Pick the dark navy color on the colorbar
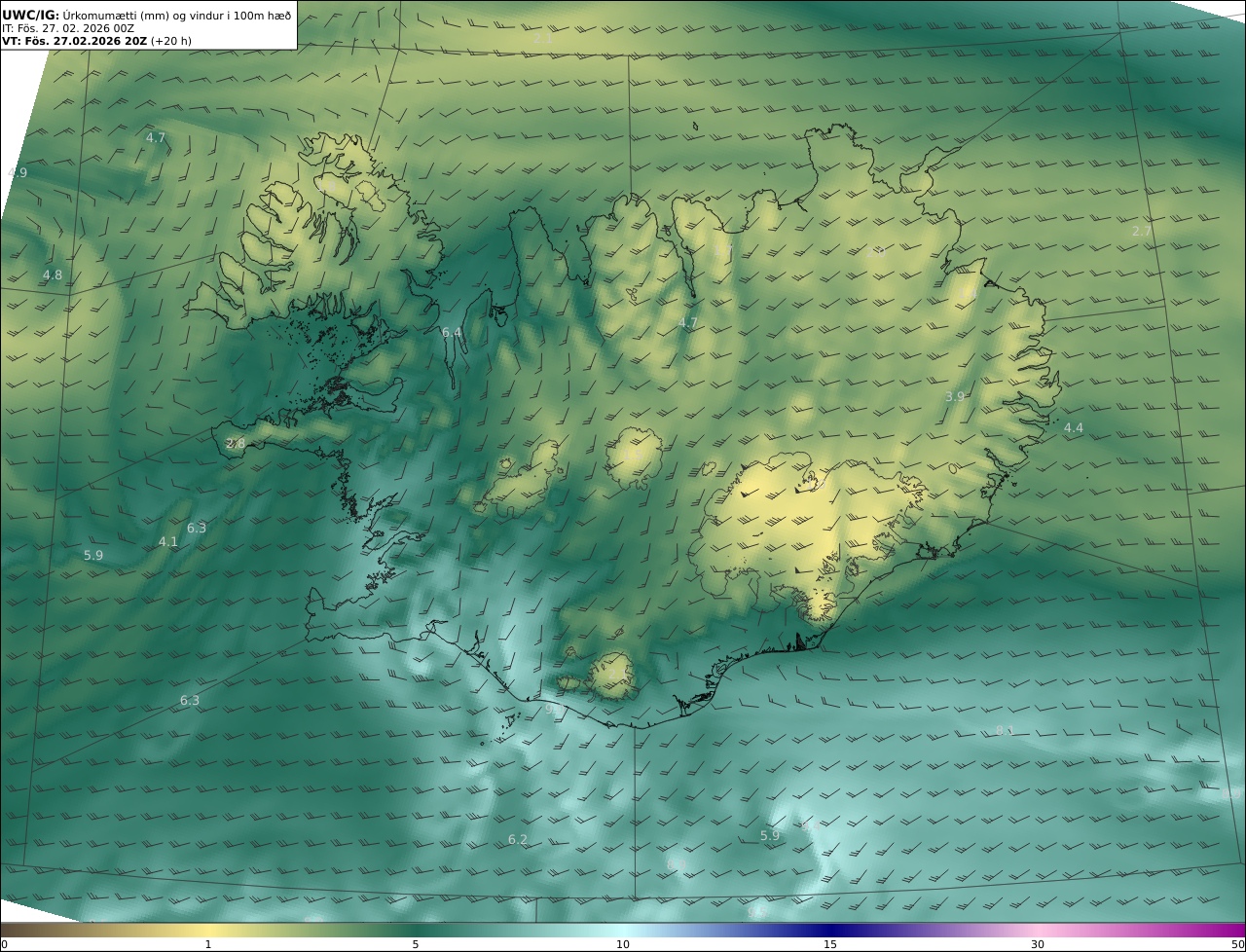This screenshot has height=952, width=1246. pos(832,930)
